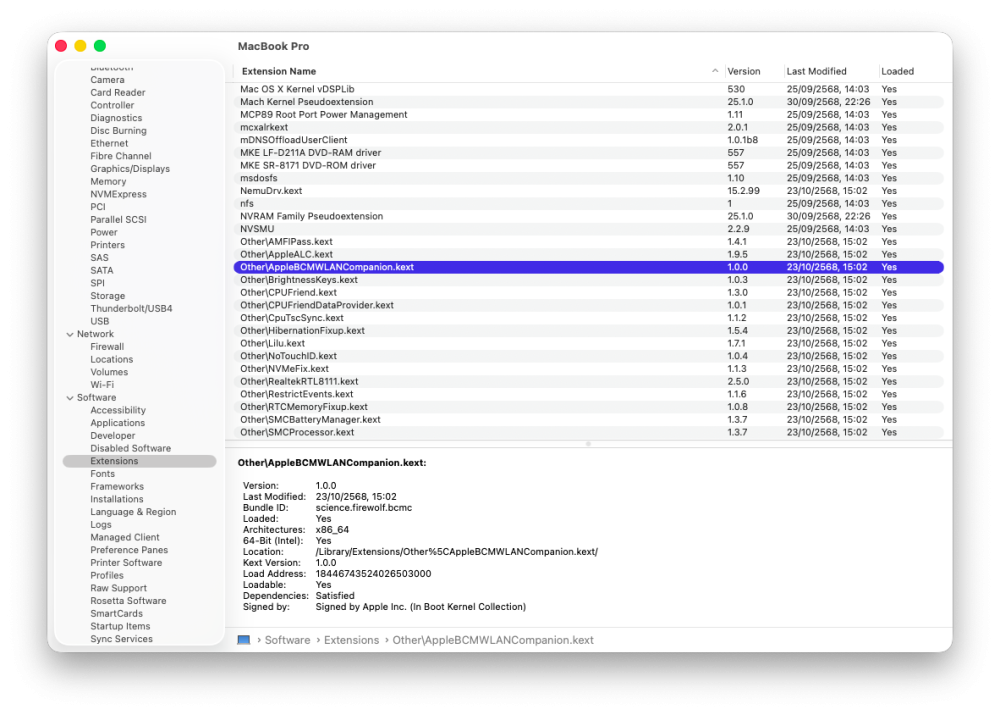Toggle the sort order arrow indicator
The width and height of the screenshot is (1000, 715).
[714, 71]
